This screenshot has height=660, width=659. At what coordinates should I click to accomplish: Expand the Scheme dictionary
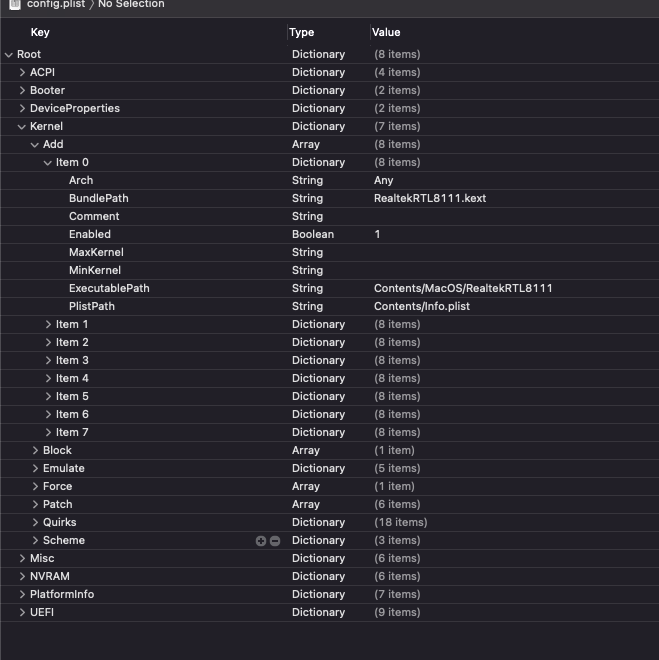click(35, 540)
